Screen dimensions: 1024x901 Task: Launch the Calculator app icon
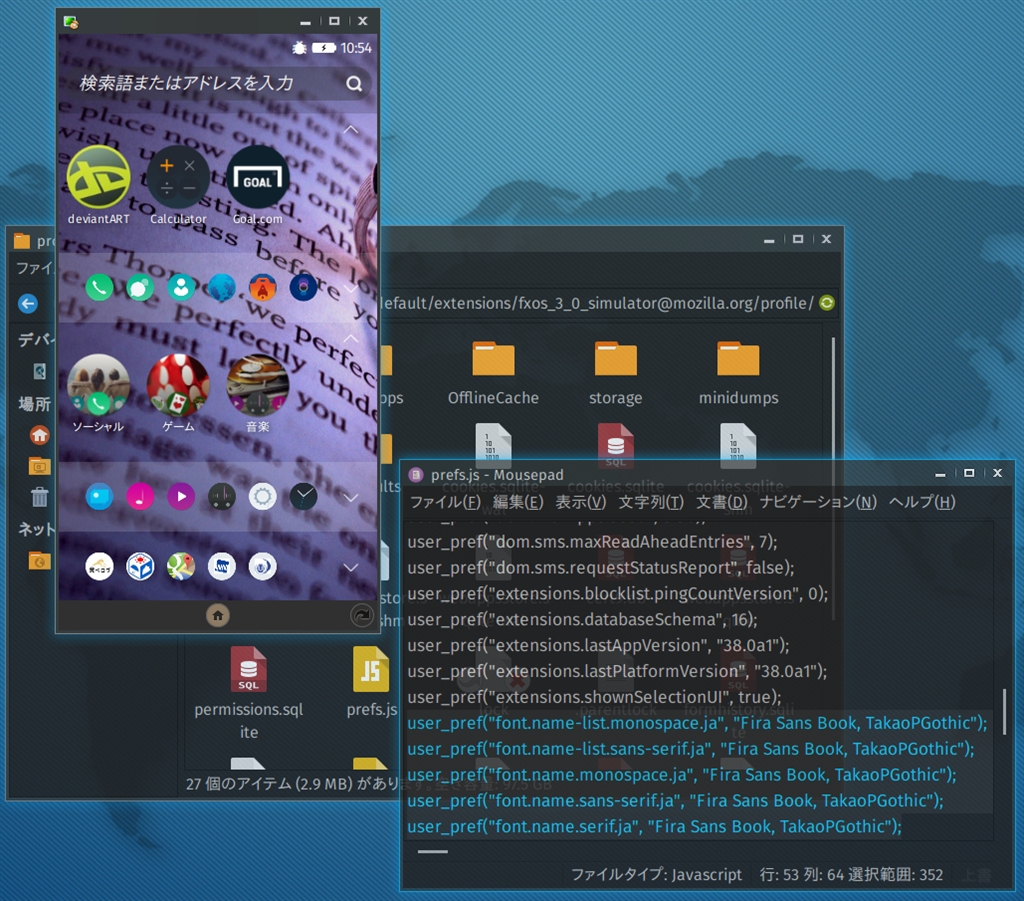(x=178, y=177)
